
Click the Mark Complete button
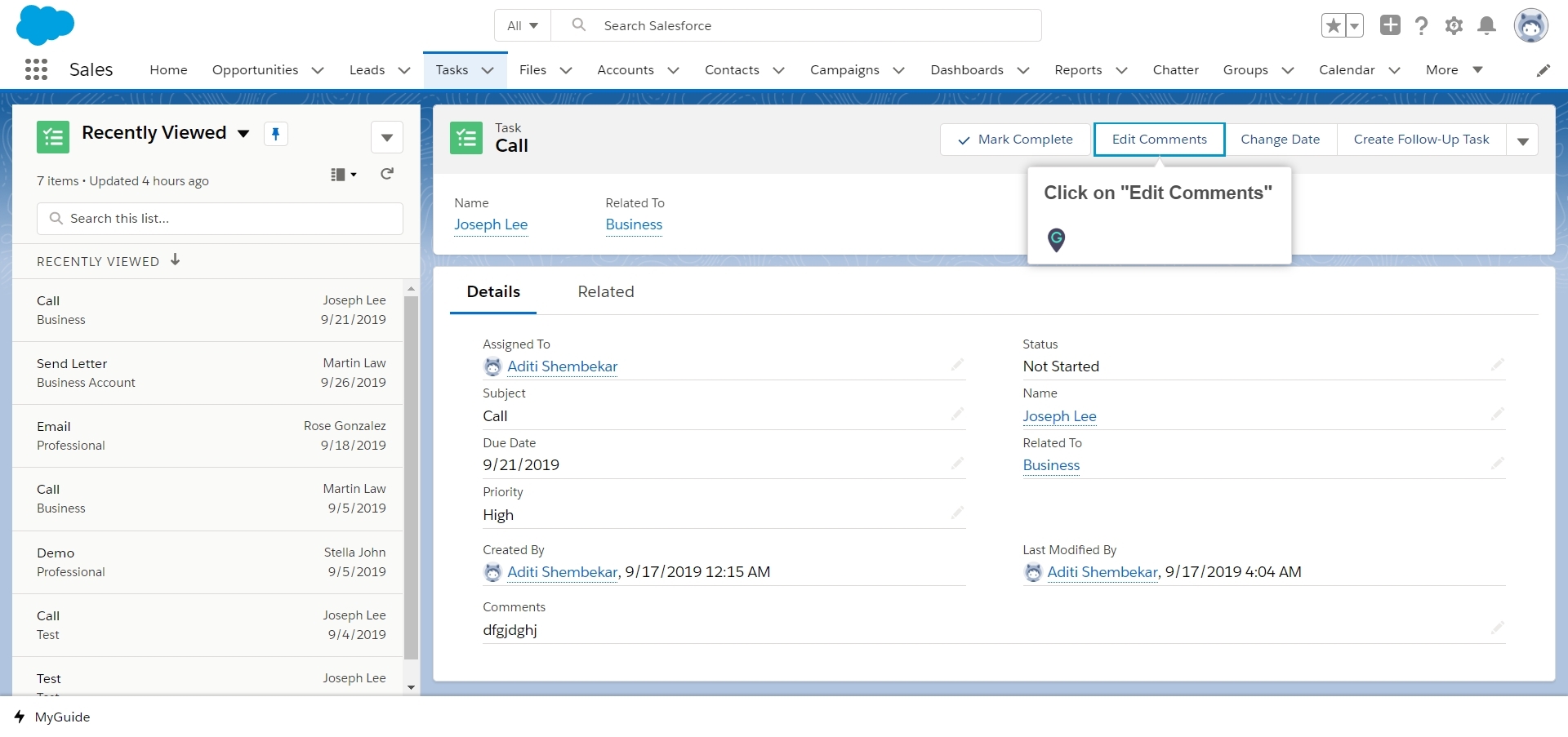point(1014,139)
